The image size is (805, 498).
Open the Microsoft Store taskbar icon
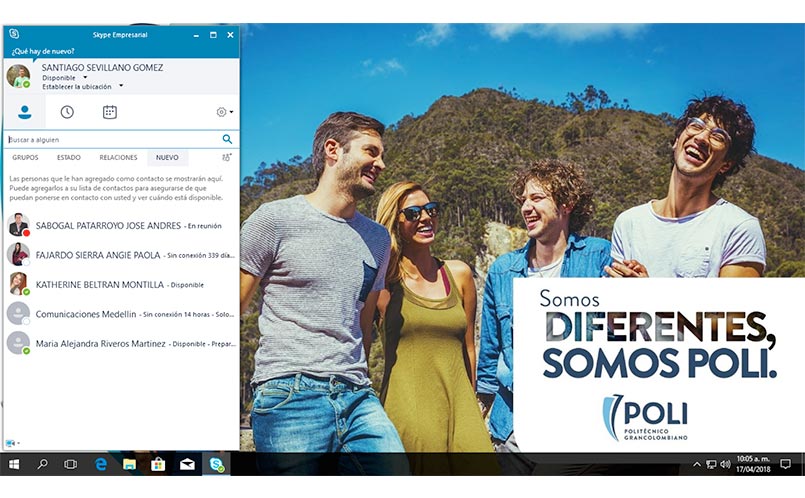click(157, 464)
